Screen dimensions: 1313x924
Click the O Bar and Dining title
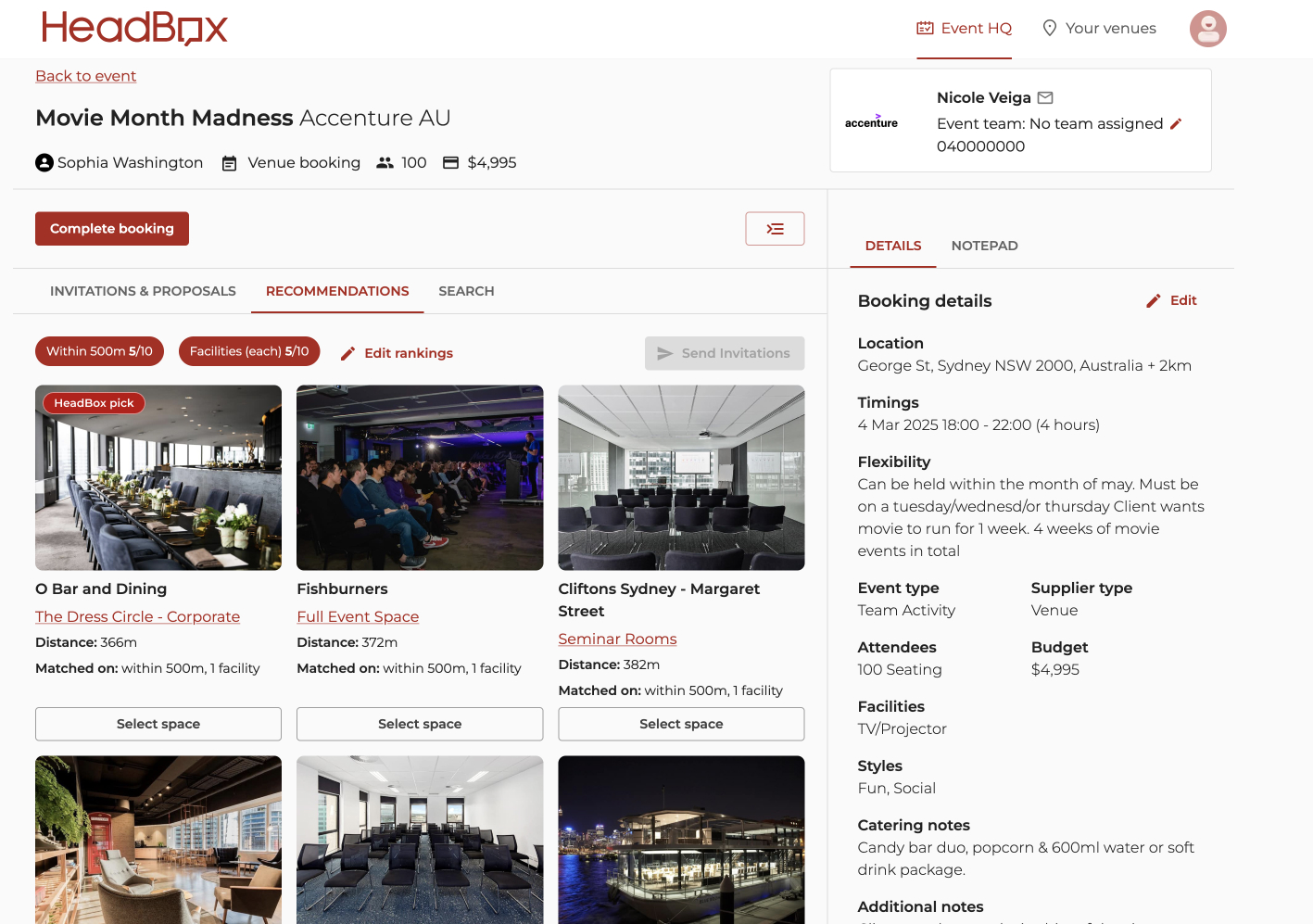coord(101,589)
